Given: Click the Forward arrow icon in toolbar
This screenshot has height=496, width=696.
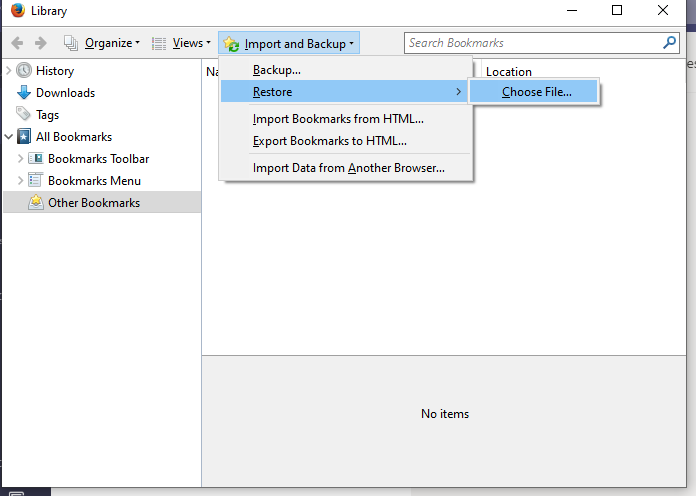Looking at the screenshot, I should pyautogui.click(x=40, y=43).
